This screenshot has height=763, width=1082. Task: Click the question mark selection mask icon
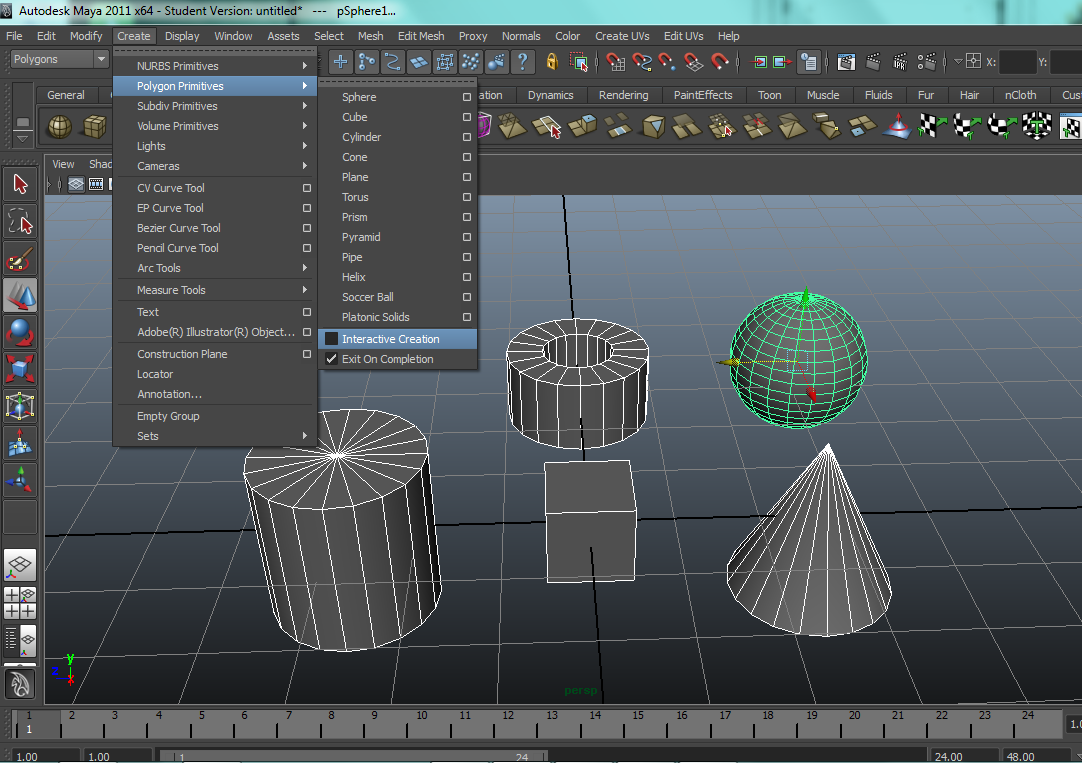point(523,62)
